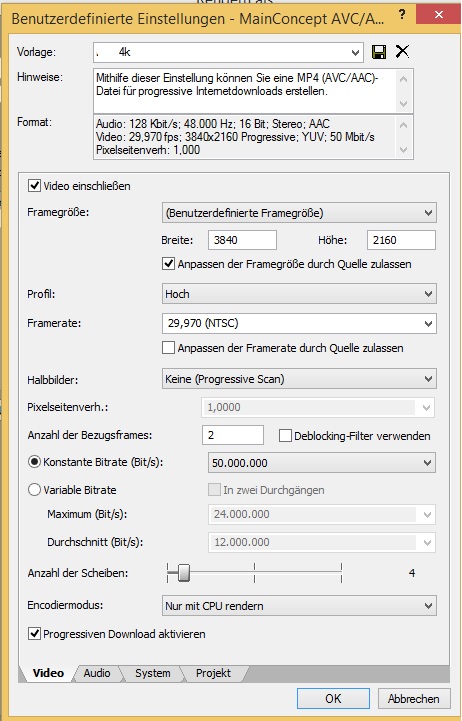Click text 'Pixelseitenverh: 1,000' in Format box
462x721 pixels.
(x=148, y=150)
